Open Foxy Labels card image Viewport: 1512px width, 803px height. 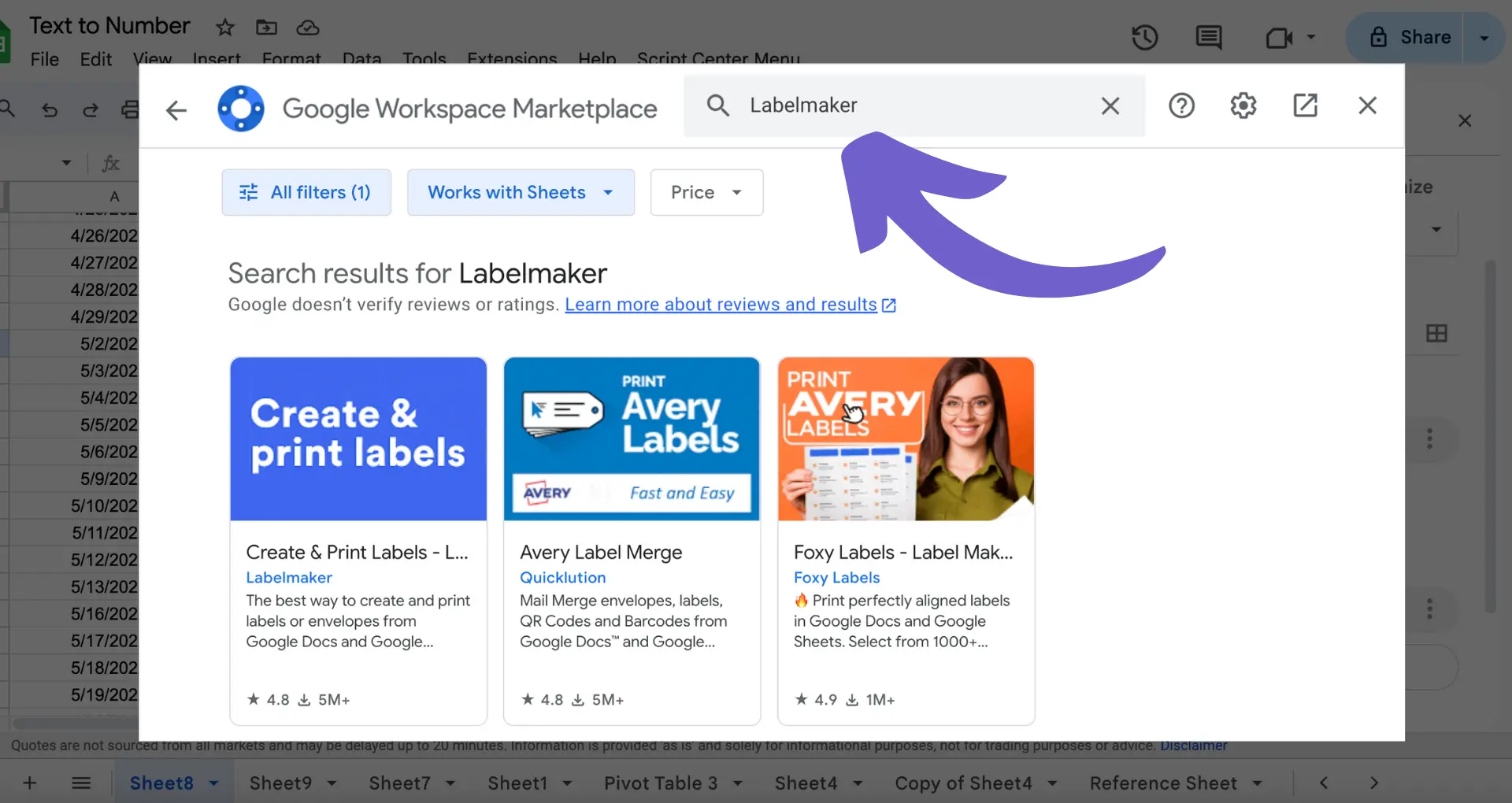pos(906,439)
